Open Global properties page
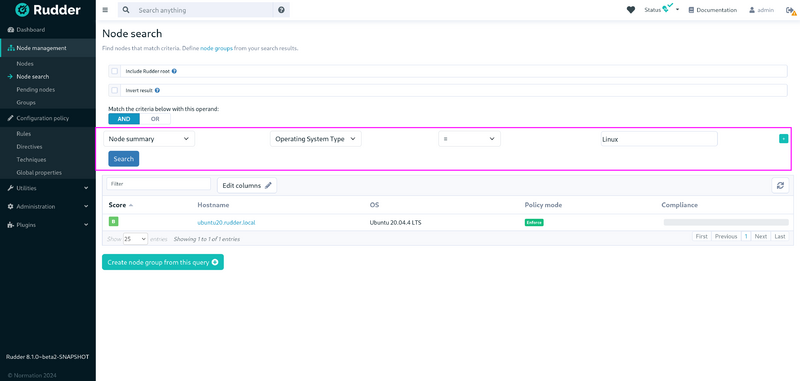Image resolution: width=800 pixels, height=381 pixels. pyautogui.click(x=39, y=172)
